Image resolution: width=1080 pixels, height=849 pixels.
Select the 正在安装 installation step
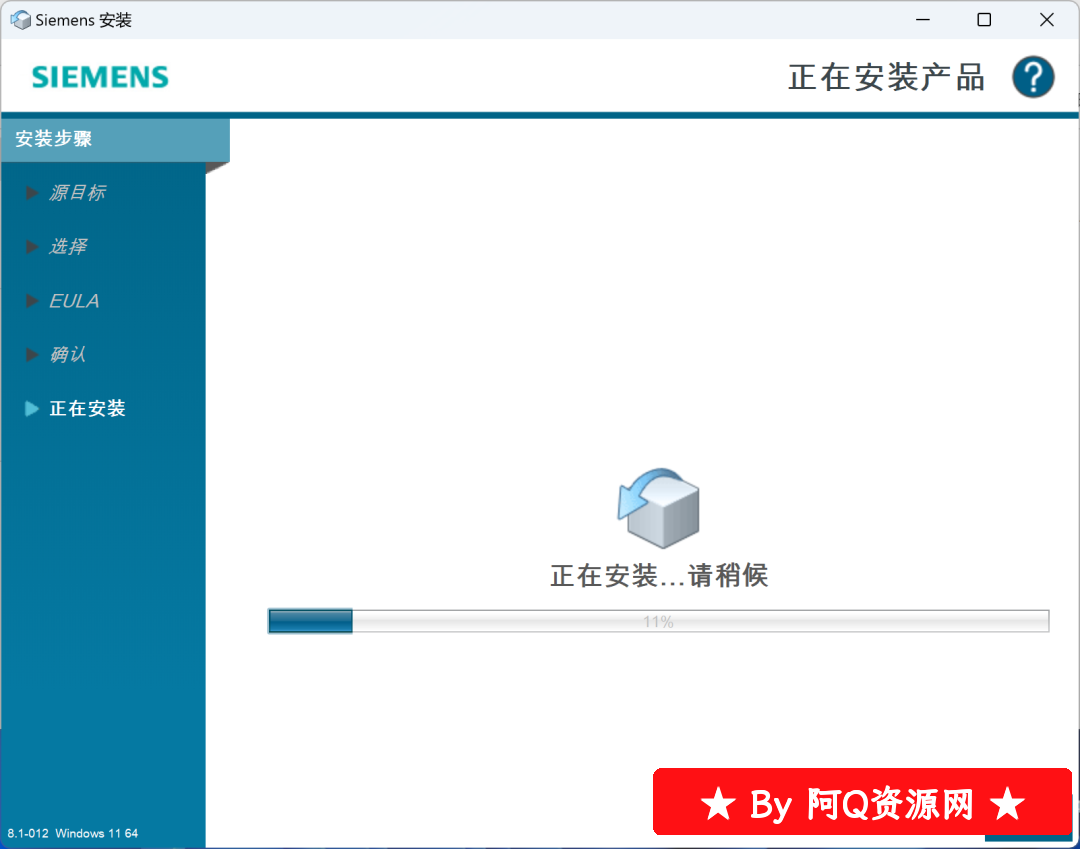point(87,408)
